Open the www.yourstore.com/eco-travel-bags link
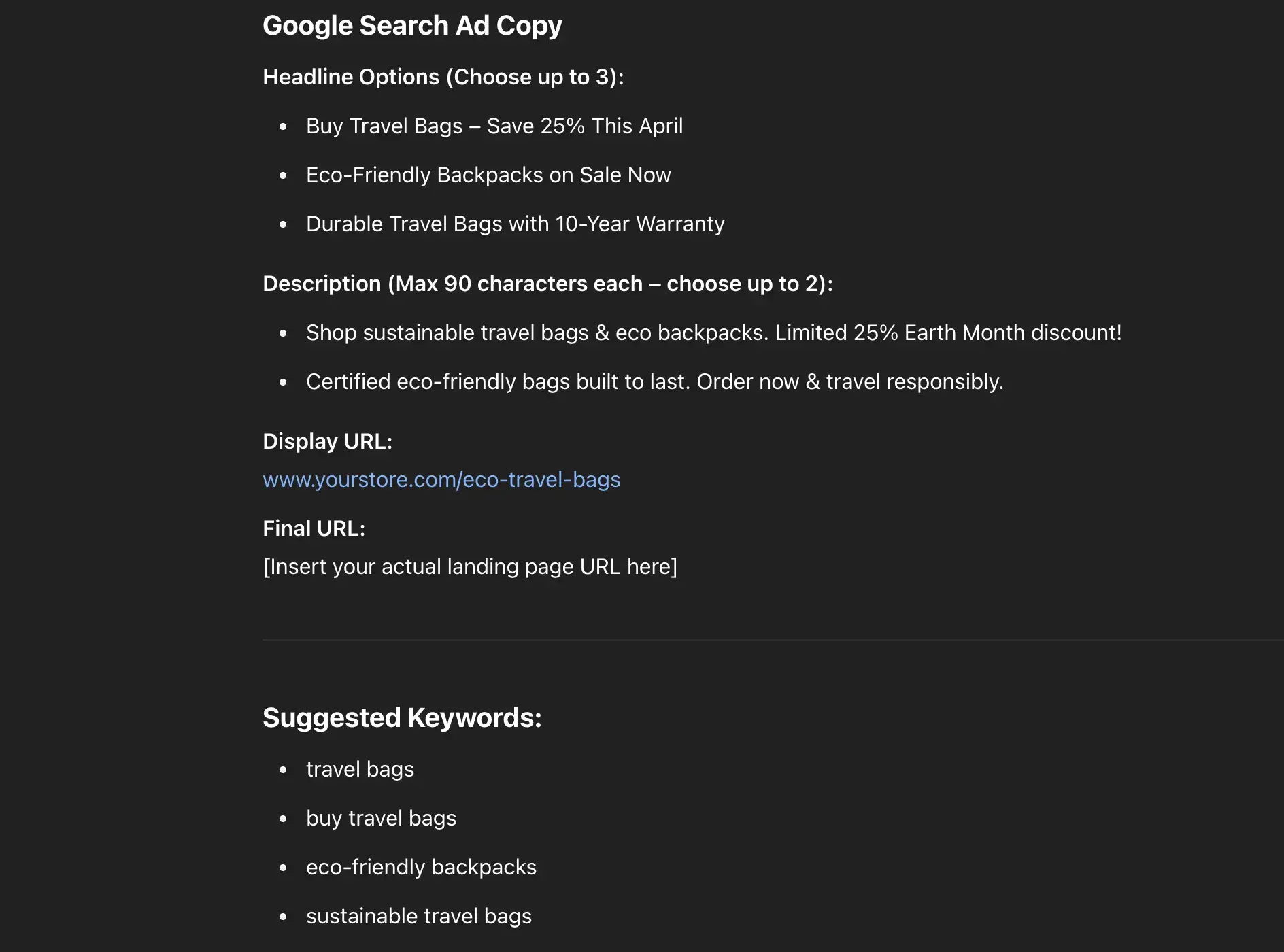 tap(441, 479)
